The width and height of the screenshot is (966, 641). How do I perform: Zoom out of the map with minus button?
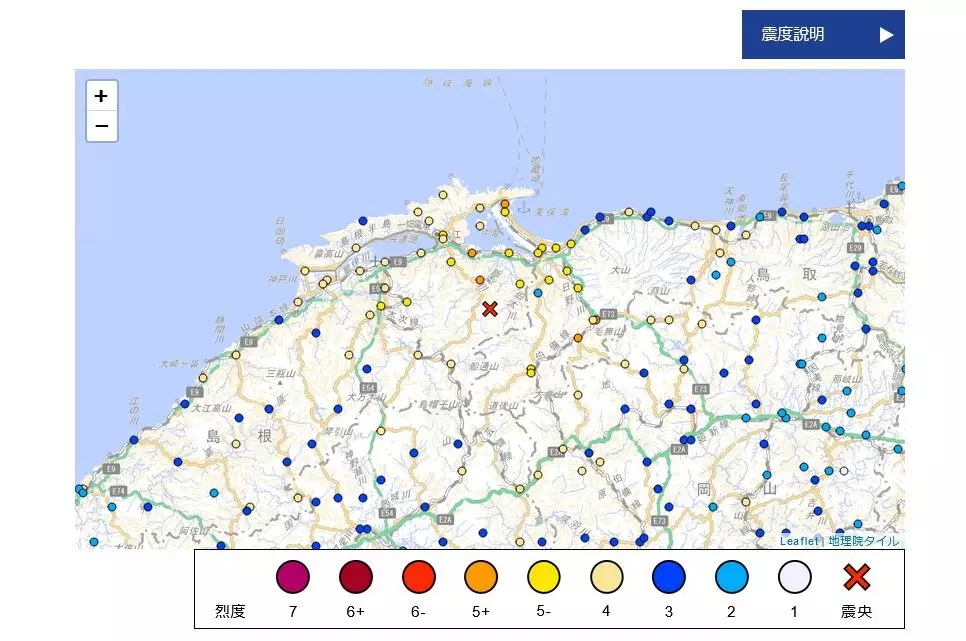[101, 127]
